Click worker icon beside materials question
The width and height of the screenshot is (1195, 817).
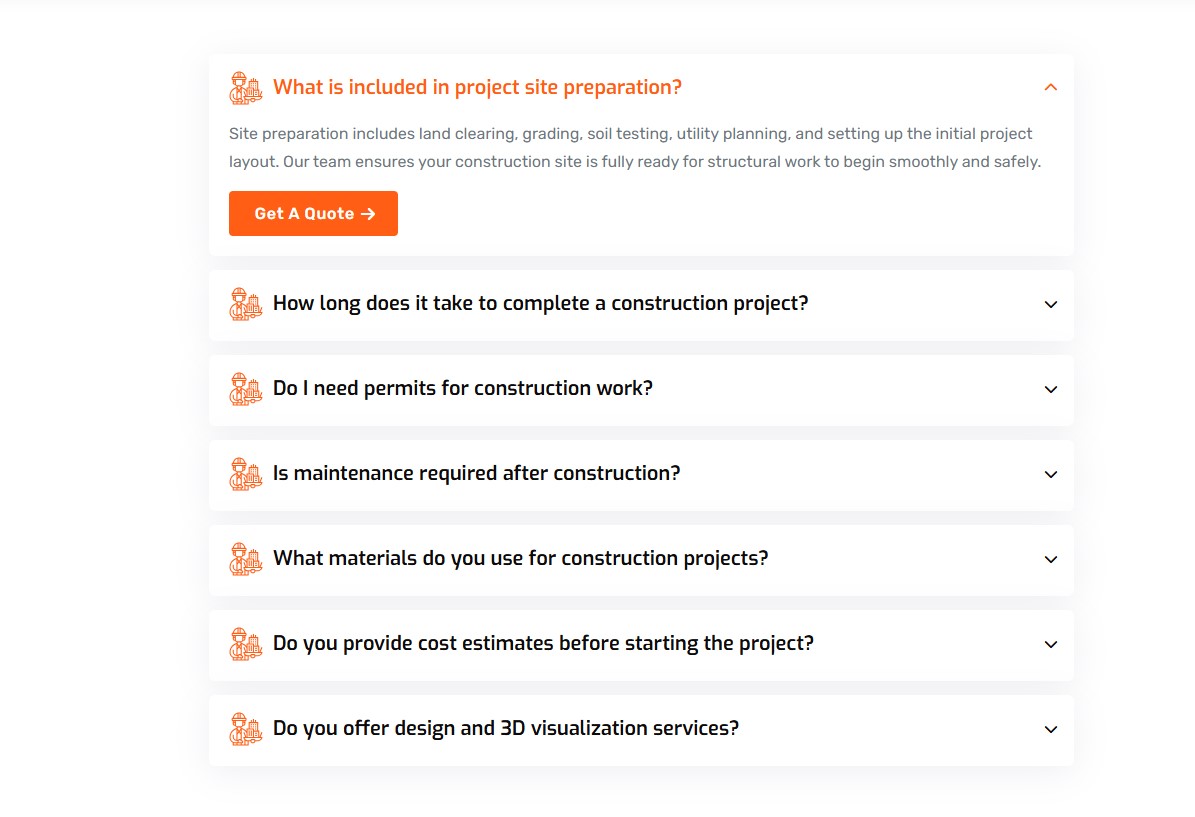pyautogui.click(x=245, y=559)
